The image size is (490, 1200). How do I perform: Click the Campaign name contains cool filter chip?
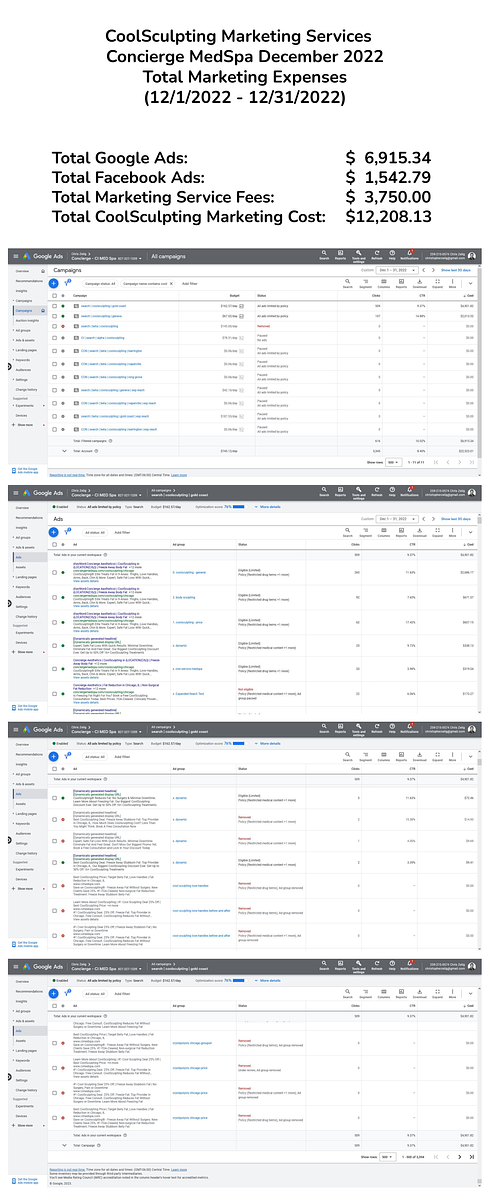pyautogui.click(x=147, y=283)
